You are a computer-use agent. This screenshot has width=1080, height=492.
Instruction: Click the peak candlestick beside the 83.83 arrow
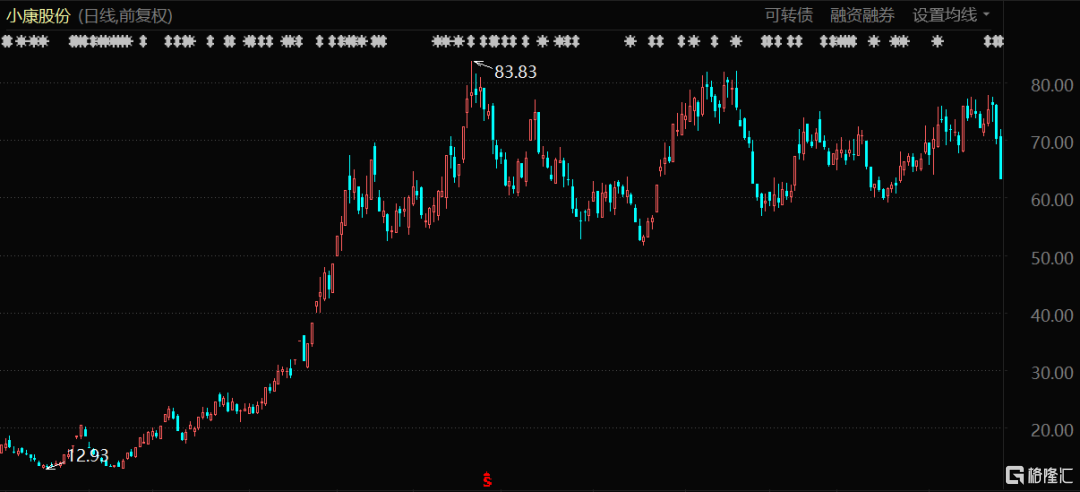click(x=473, y=92)
